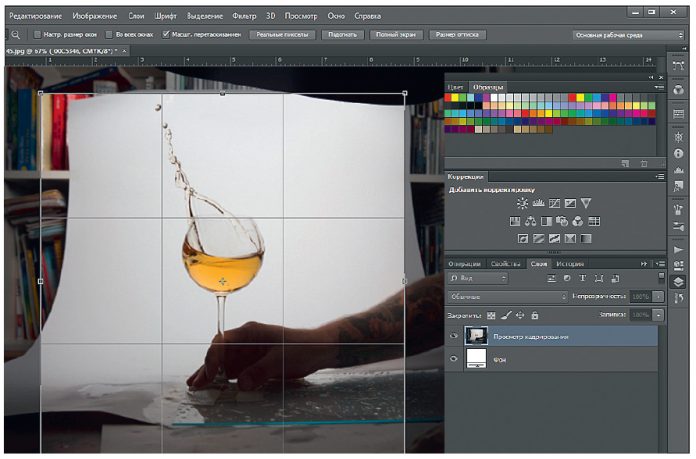Screen dimensions: 696x459
Task: Open the 'Фильтр' menu
Action: pyautogui.click(x=245, y=16)
